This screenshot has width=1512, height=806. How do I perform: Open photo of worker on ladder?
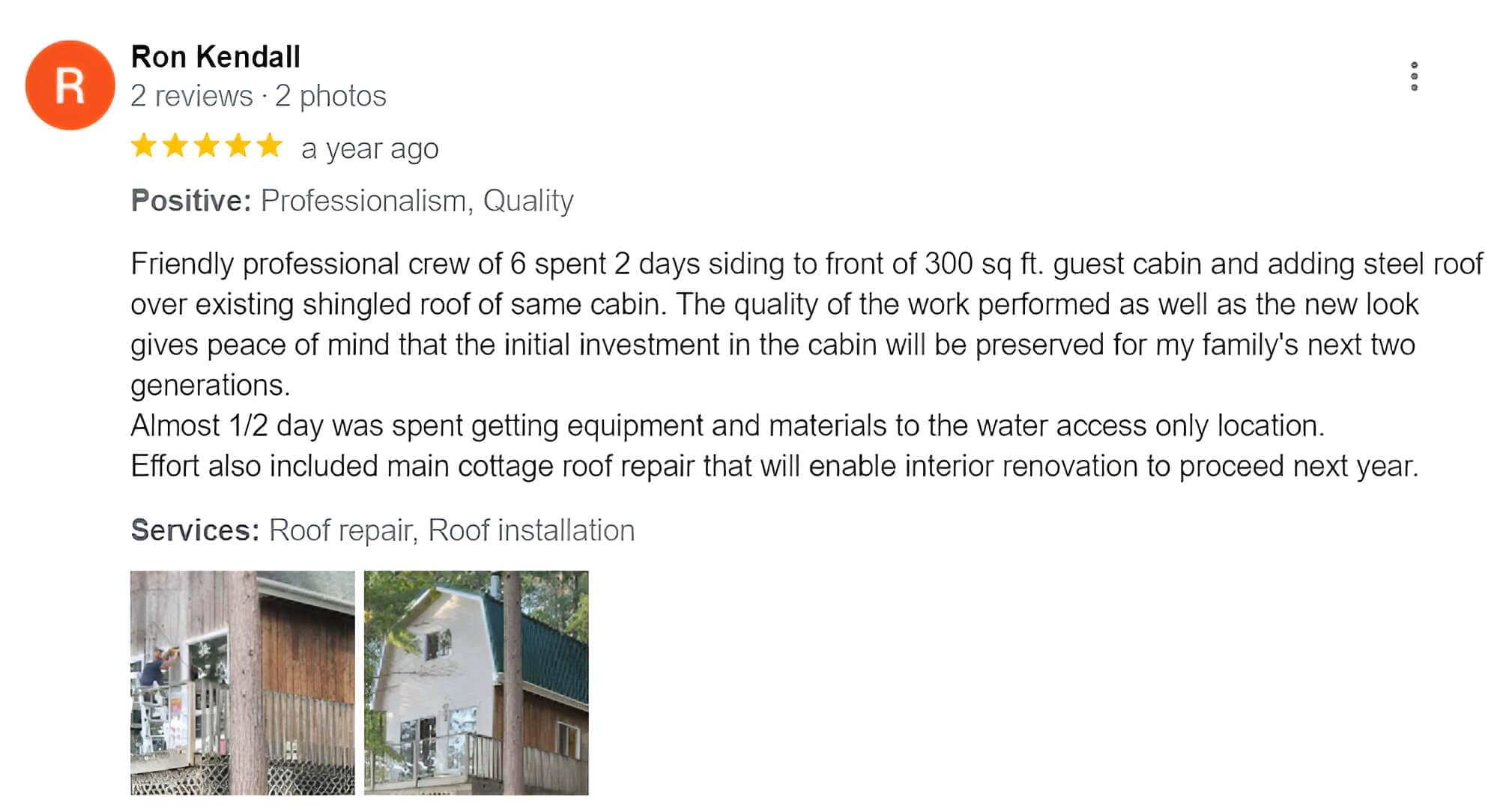pos(242,682)
